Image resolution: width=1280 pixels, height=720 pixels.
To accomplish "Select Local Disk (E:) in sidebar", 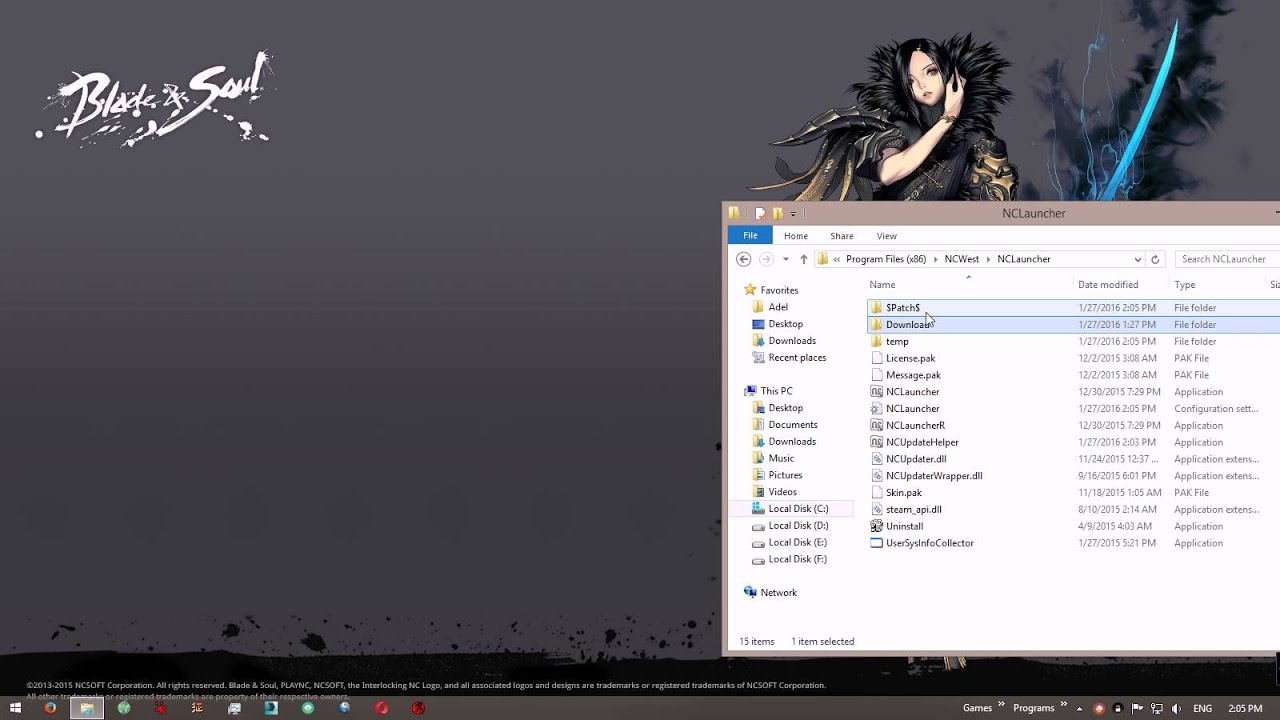I will [797, 542].
